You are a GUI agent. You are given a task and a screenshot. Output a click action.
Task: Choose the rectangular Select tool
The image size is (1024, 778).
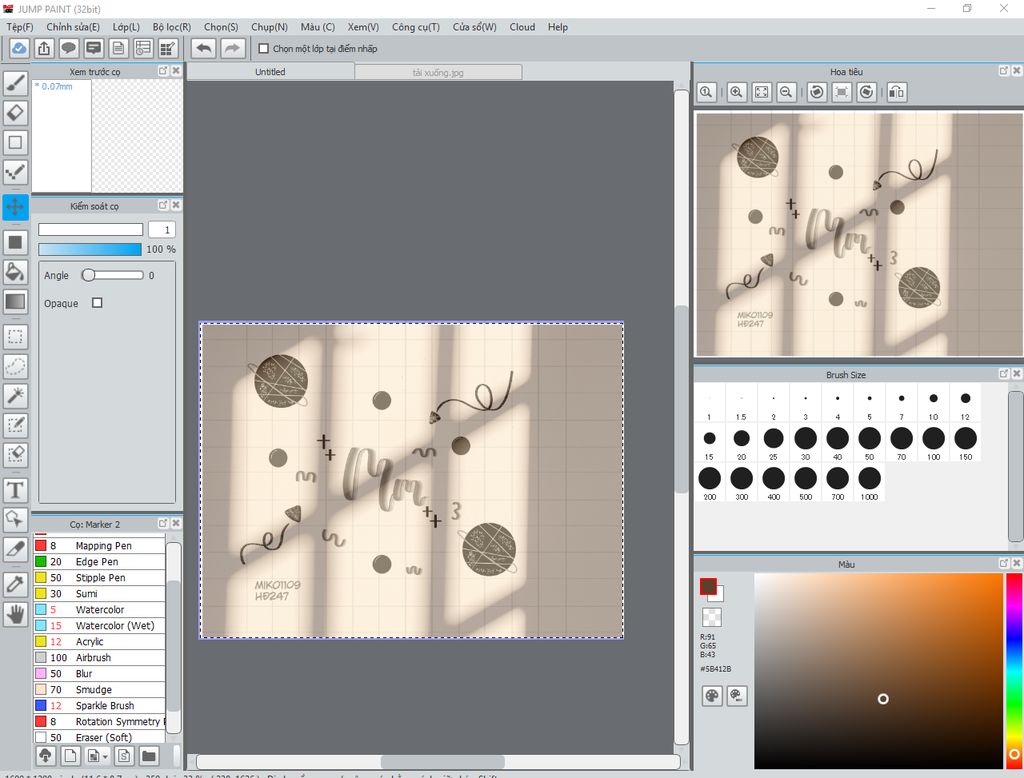click(x=16, y=336)
